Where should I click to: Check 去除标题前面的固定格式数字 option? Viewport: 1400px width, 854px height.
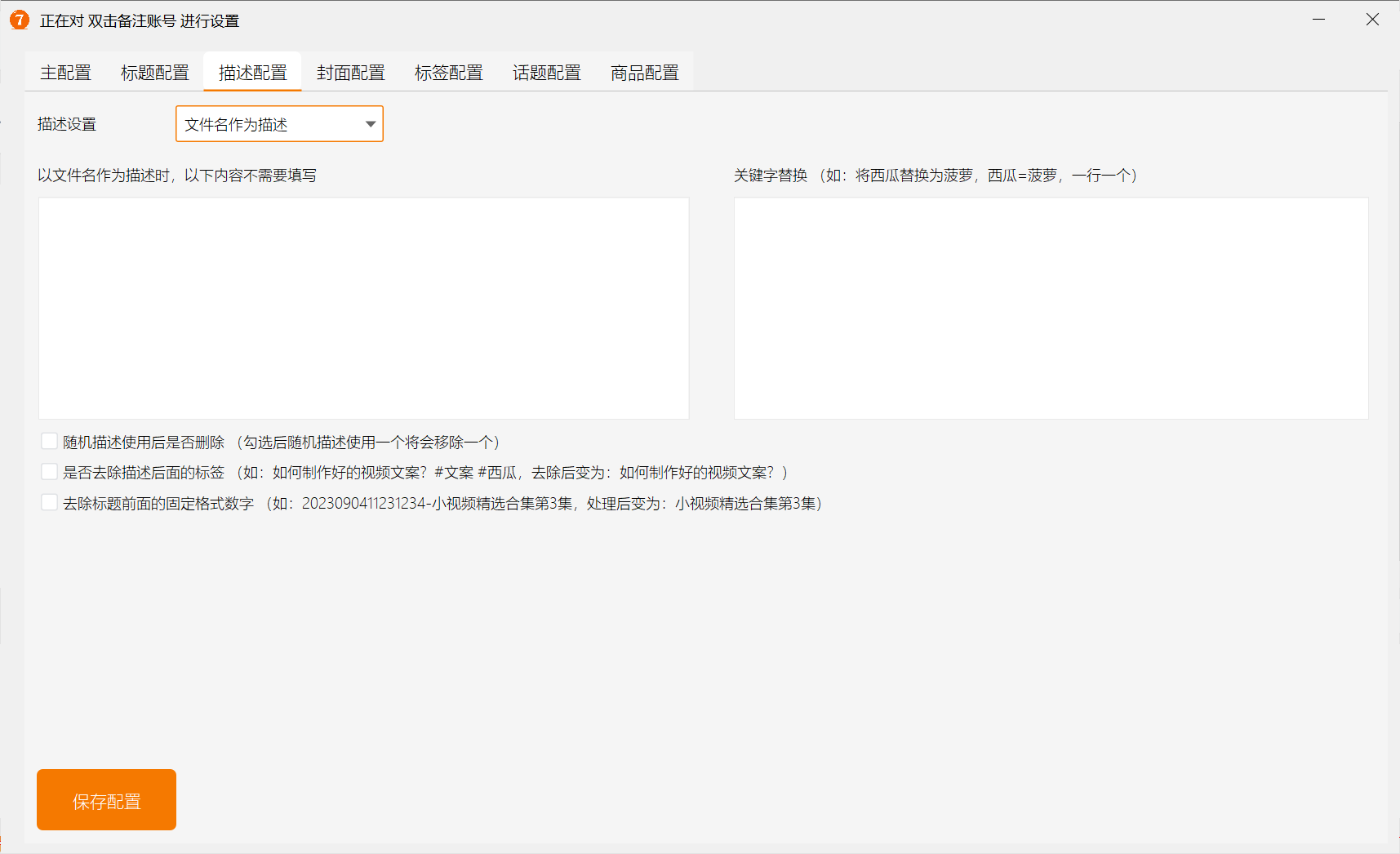50,503
